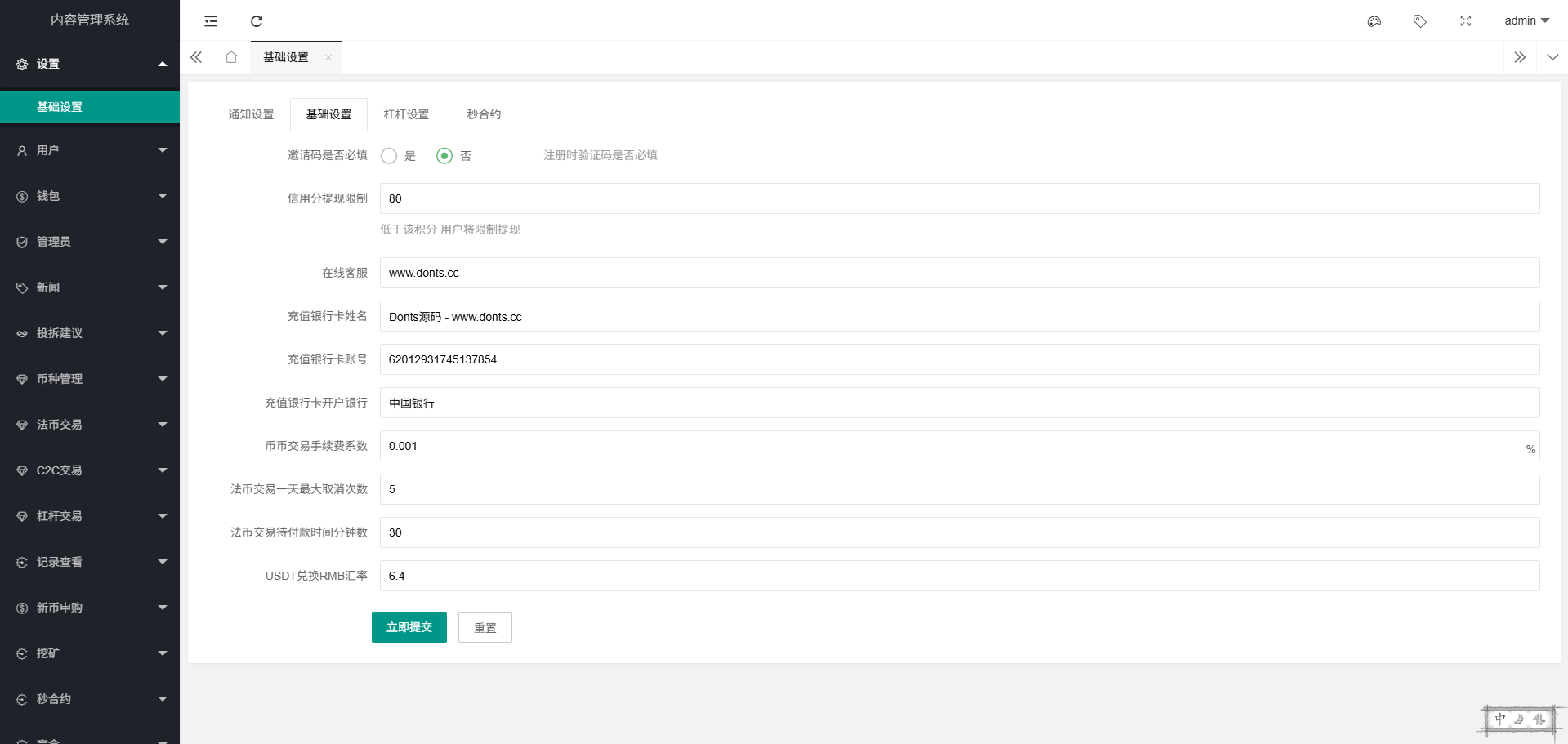
Task: Open tab operations dropdown chevron
Action: pos(1552,57)
